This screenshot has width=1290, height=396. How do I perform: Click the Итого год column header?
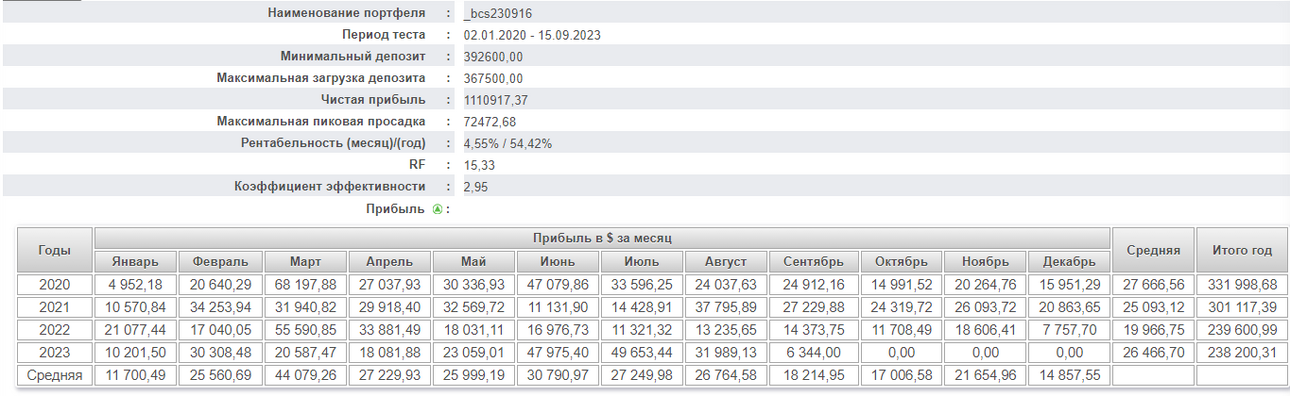coord(1241,250)
